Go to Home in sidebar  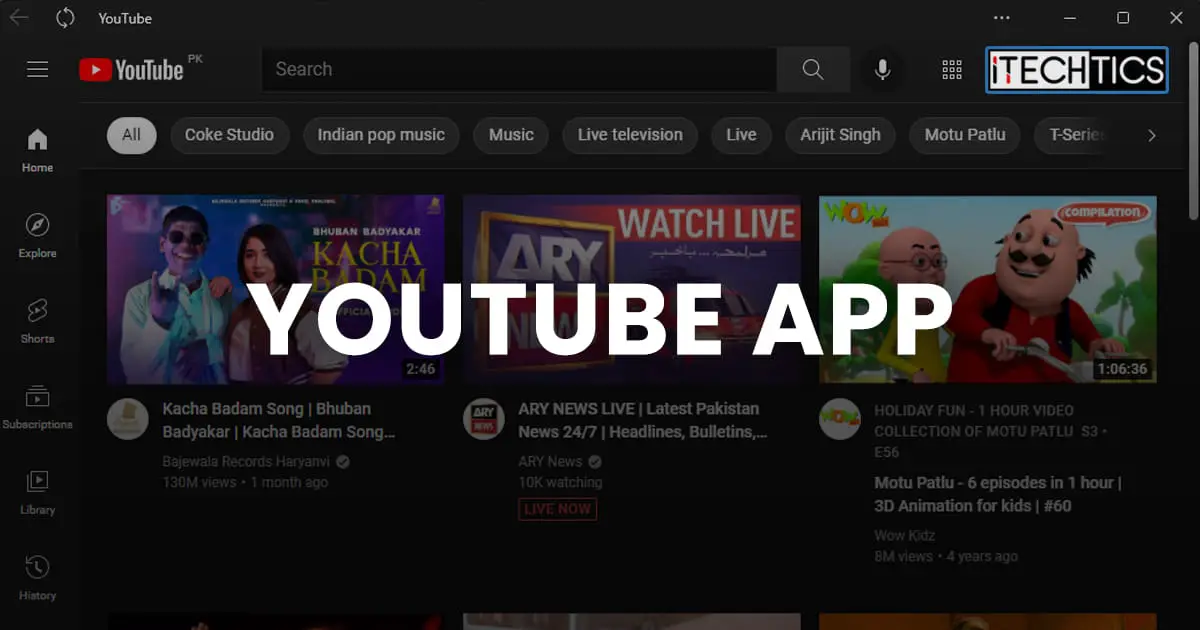[x=38, y=150]
